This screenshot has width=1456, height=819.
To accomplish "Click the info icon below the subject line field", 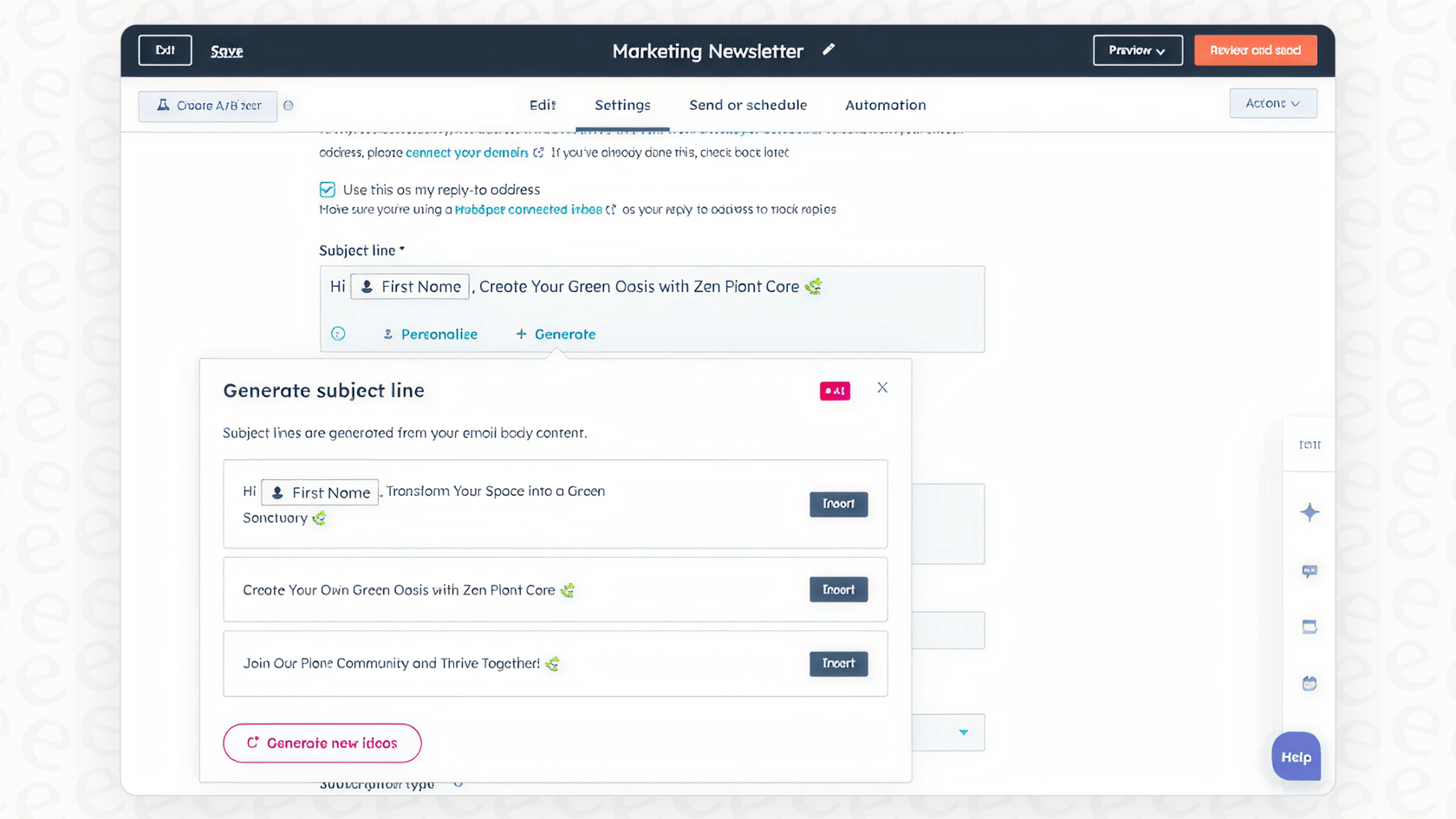I will tap(338, 333).
